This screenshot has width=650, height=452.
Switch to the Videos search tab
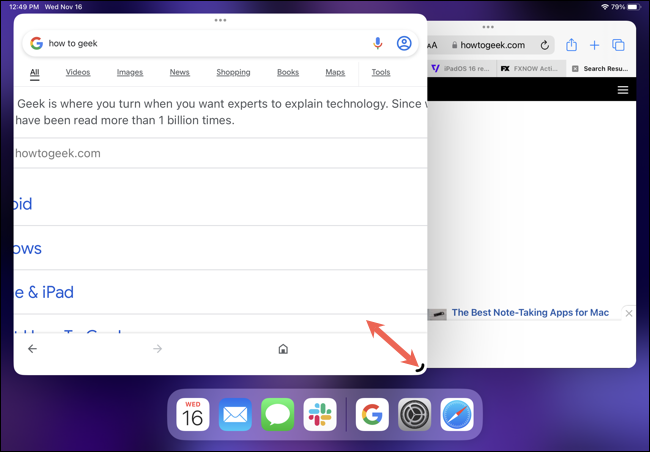point(78,72)
